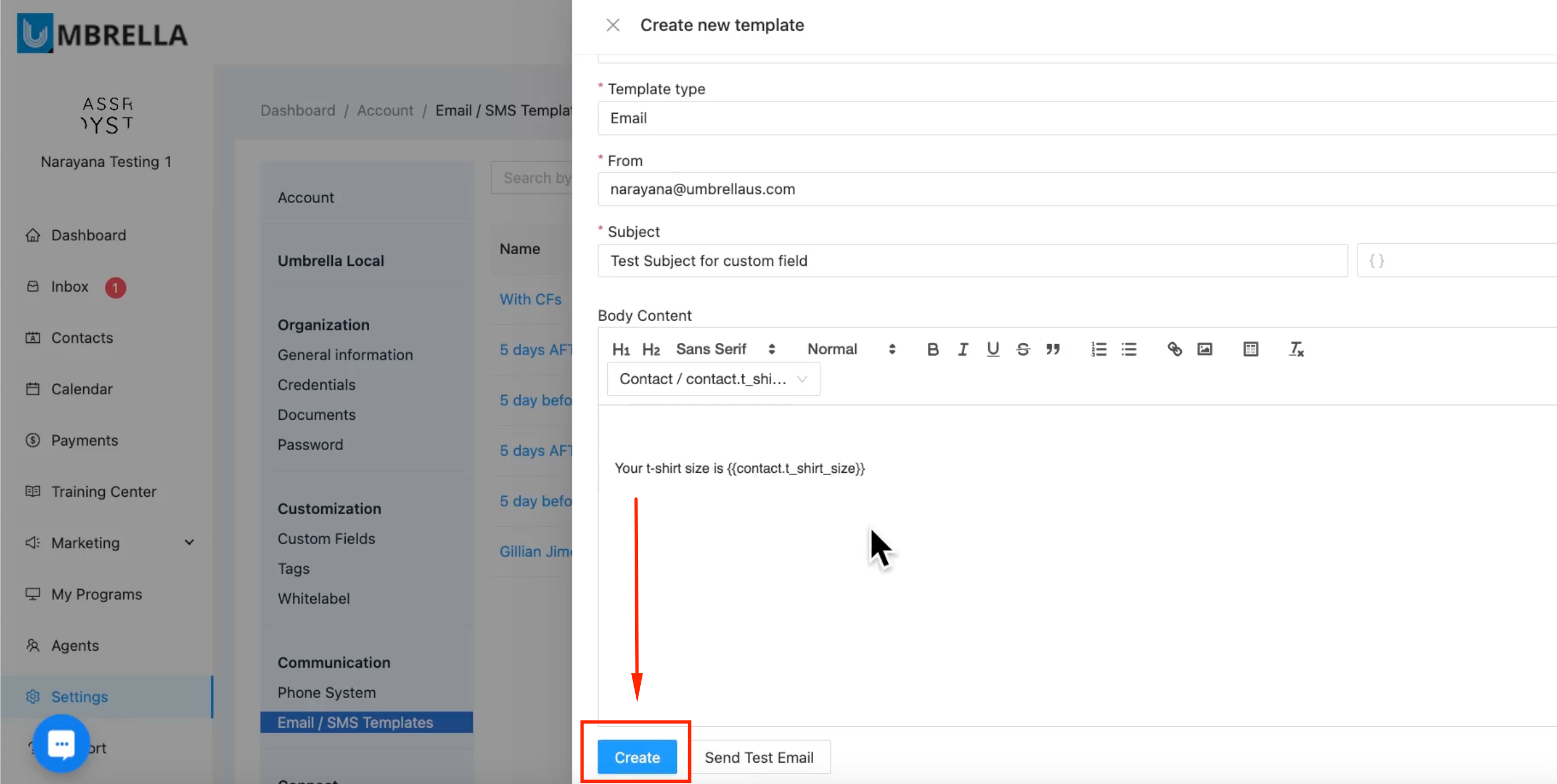Click the underline formatting icon
The image size is (1557, 784).
coord(993,350)
